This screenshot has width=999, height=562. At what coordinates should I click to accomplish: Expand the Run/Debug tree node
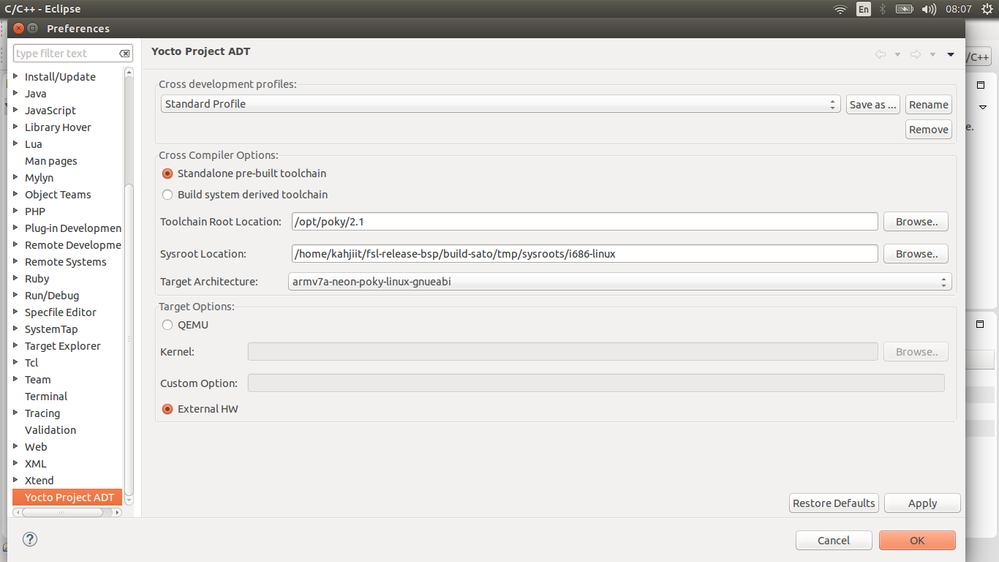pos(16,296)
